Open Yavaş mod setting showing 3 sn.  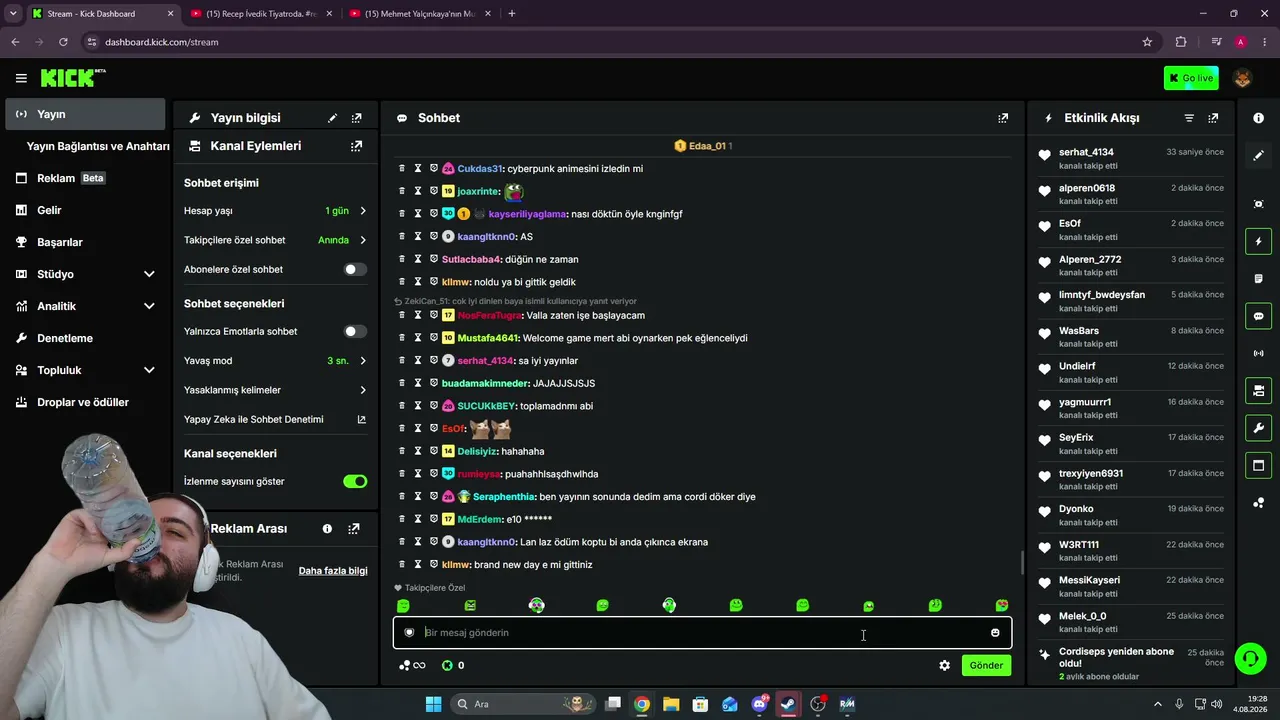pos(275,360)
